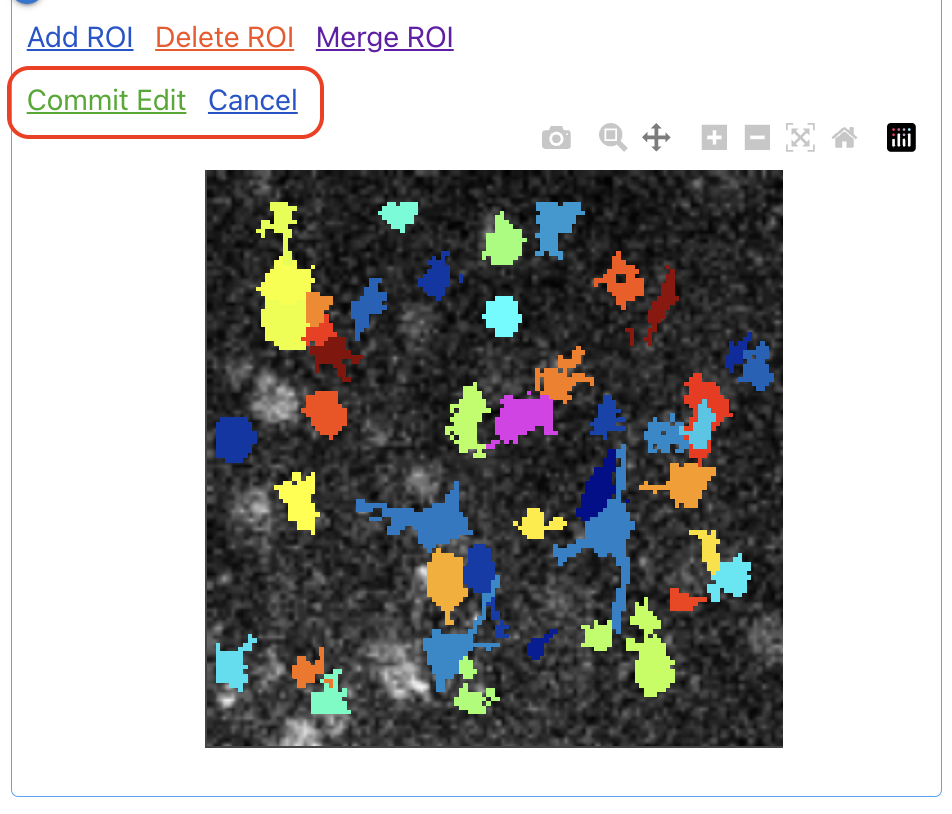Click the Merge ROI link

click(384, 37)
